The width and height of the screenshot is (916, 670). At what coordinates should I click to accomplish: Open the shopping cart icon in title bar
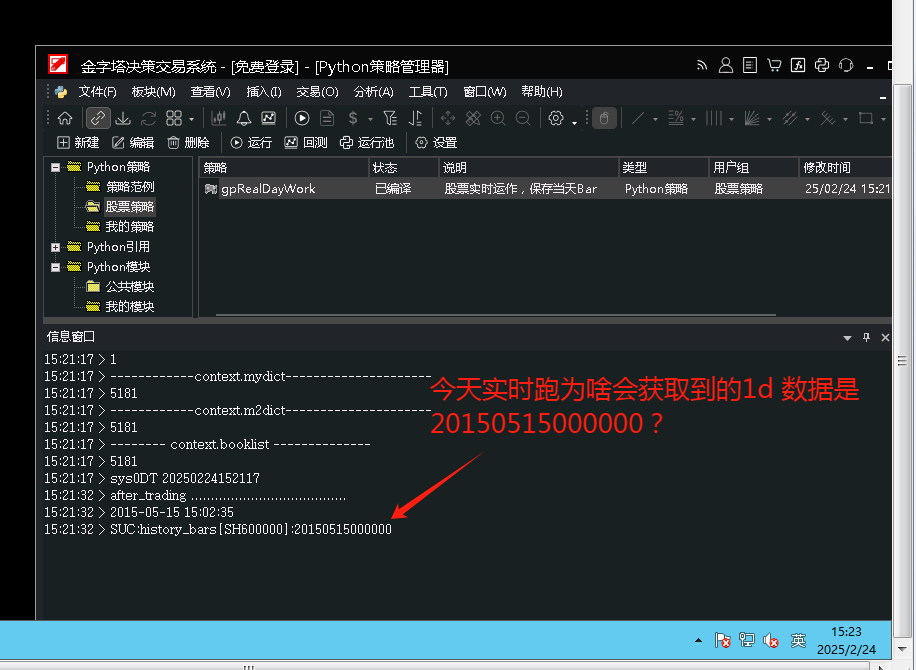(x=774, y=66)
